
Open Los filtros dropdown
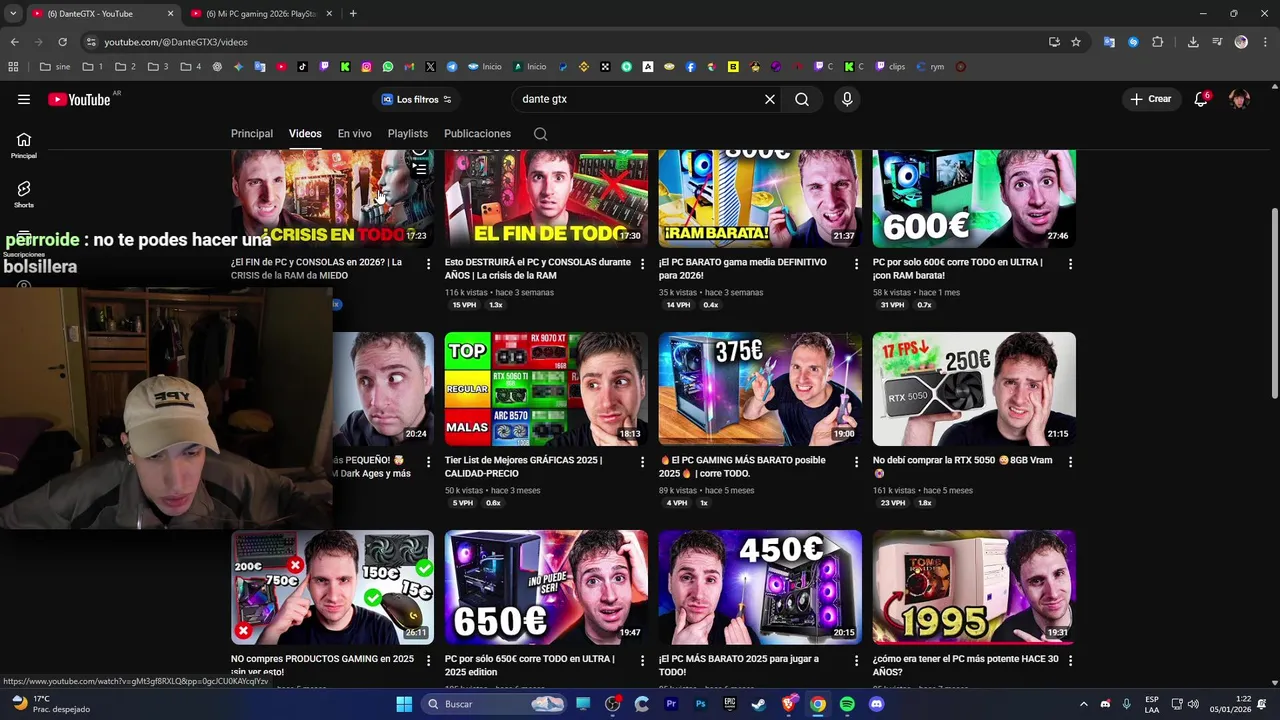[417, 99]
